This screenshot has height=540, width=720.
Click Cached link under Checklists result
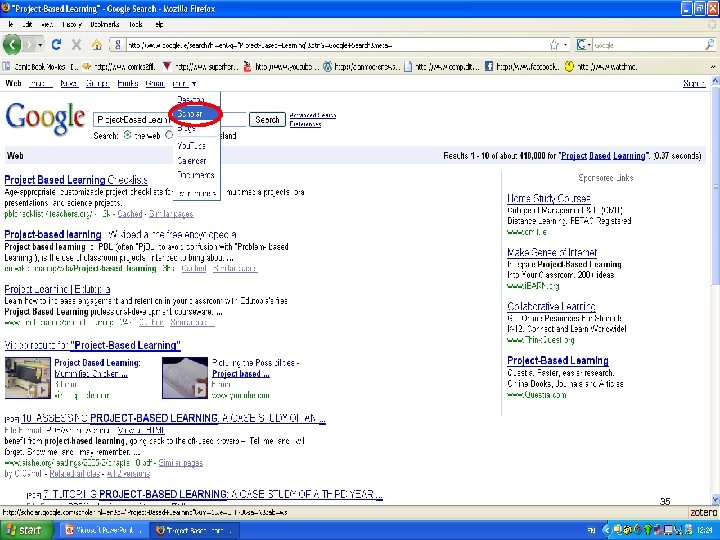[x=130, y=214]
